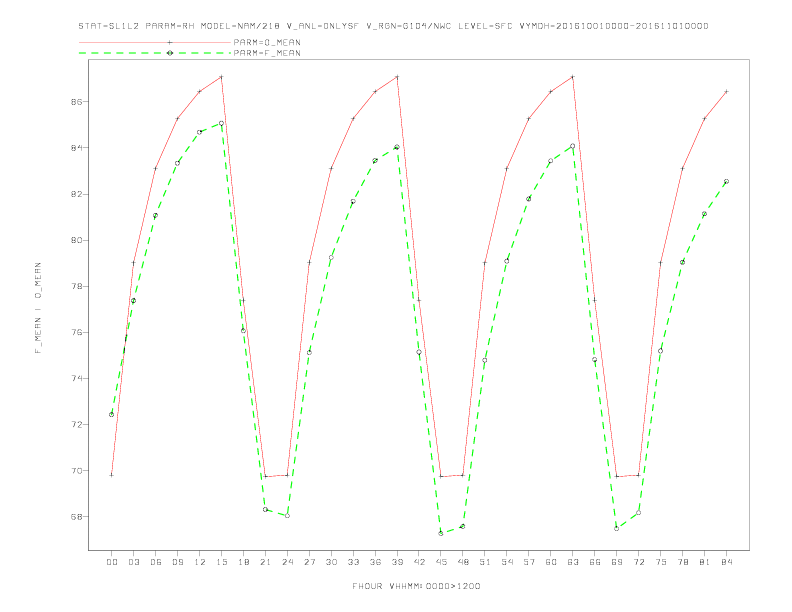Image resolution: width=792 pixels, height=612 pixels.
Task: Click the y-axis label F_MEAN | O_MEAN
Action: coord(38,308)
